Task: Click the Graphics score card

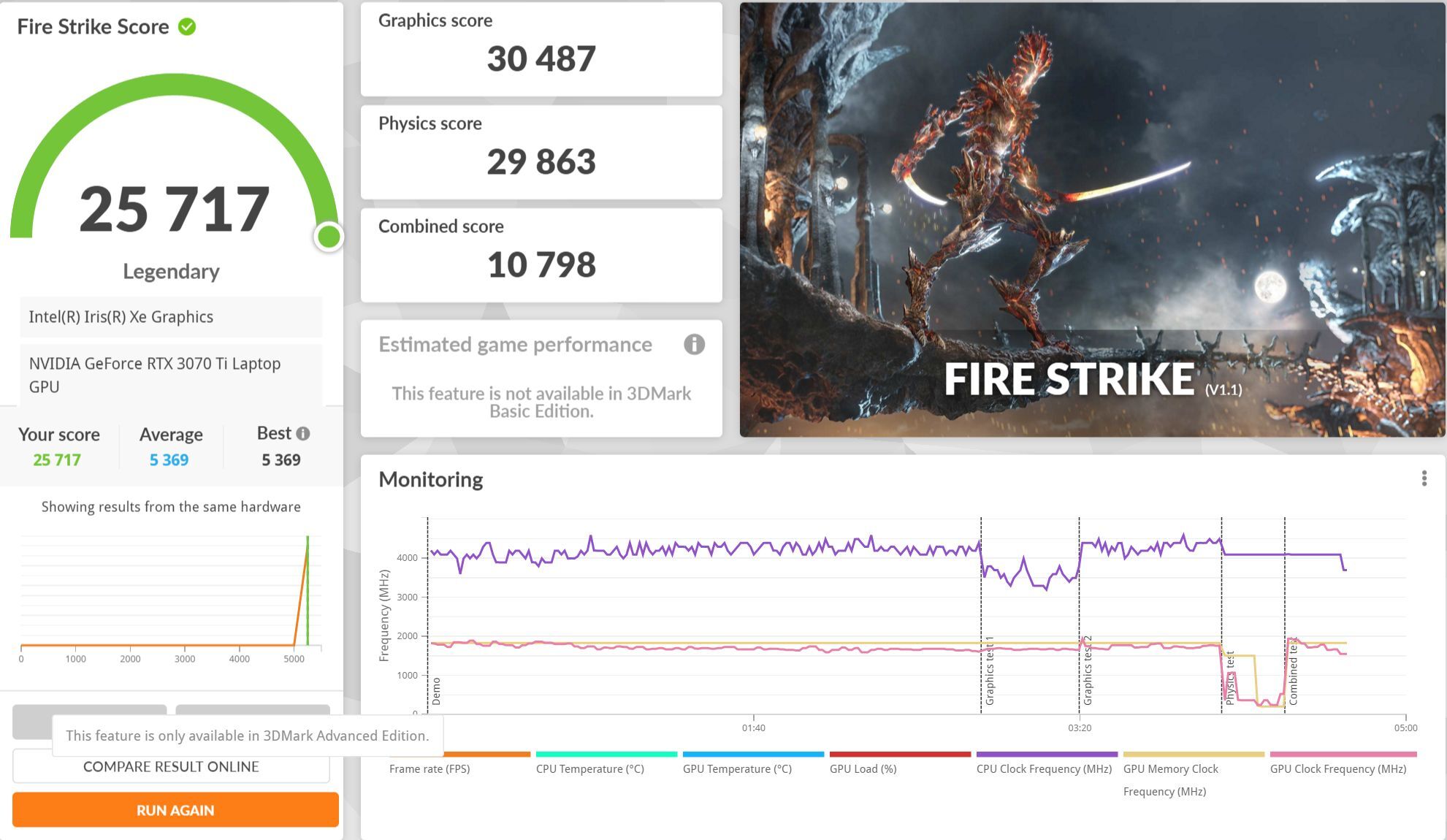Action: 541,49
